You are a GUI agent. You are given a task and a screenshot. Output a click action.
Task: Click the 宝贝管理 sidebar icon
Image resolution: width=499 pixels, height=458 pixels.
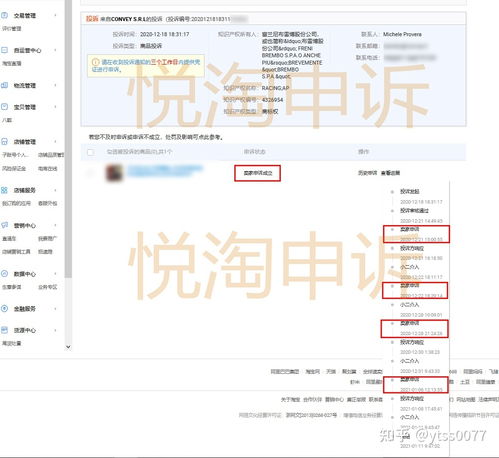(4, 107)
